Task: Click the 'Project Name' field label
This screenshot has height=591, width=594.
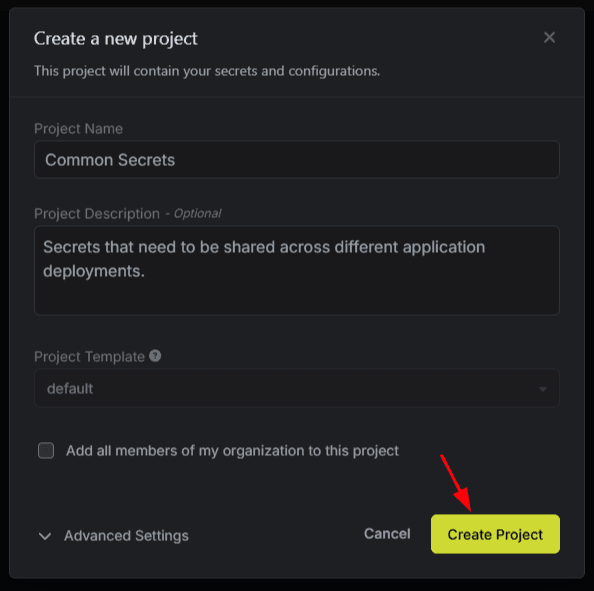Action: (x=78, y=129)
